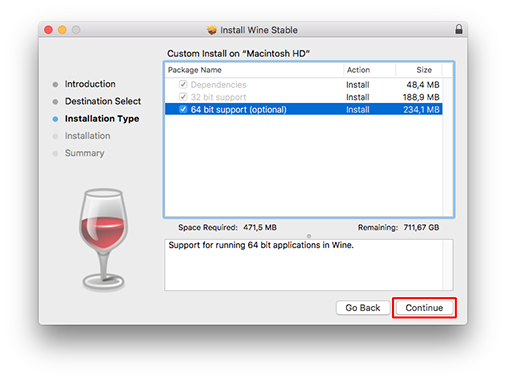Select Install action for 64 bit support

coord(358,110)
